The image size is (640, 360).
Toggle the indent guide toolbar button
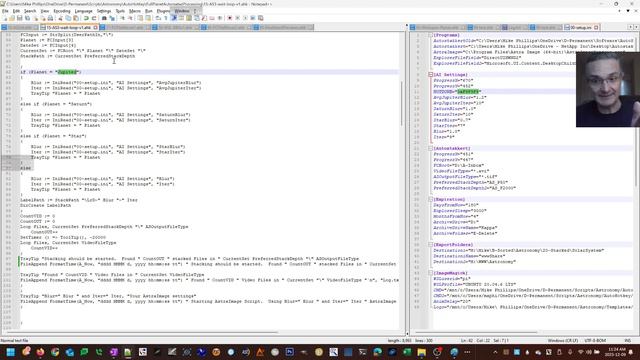click(x=173, y=18)
